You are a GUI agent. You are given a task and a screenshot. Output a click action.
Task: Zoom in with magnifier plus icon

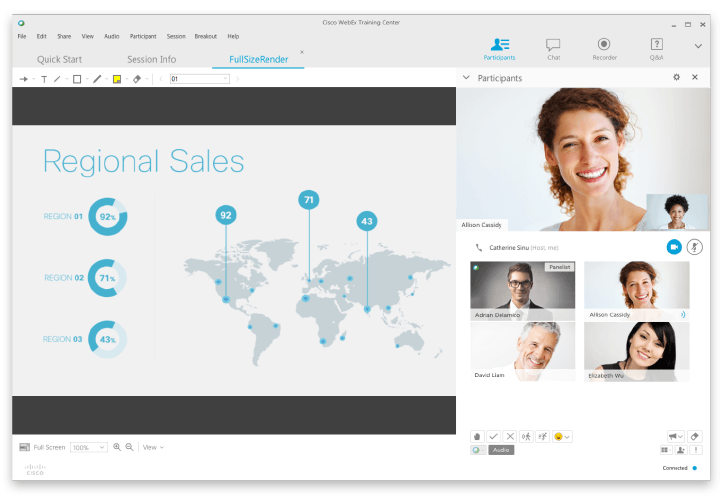[x=117, y=447]
